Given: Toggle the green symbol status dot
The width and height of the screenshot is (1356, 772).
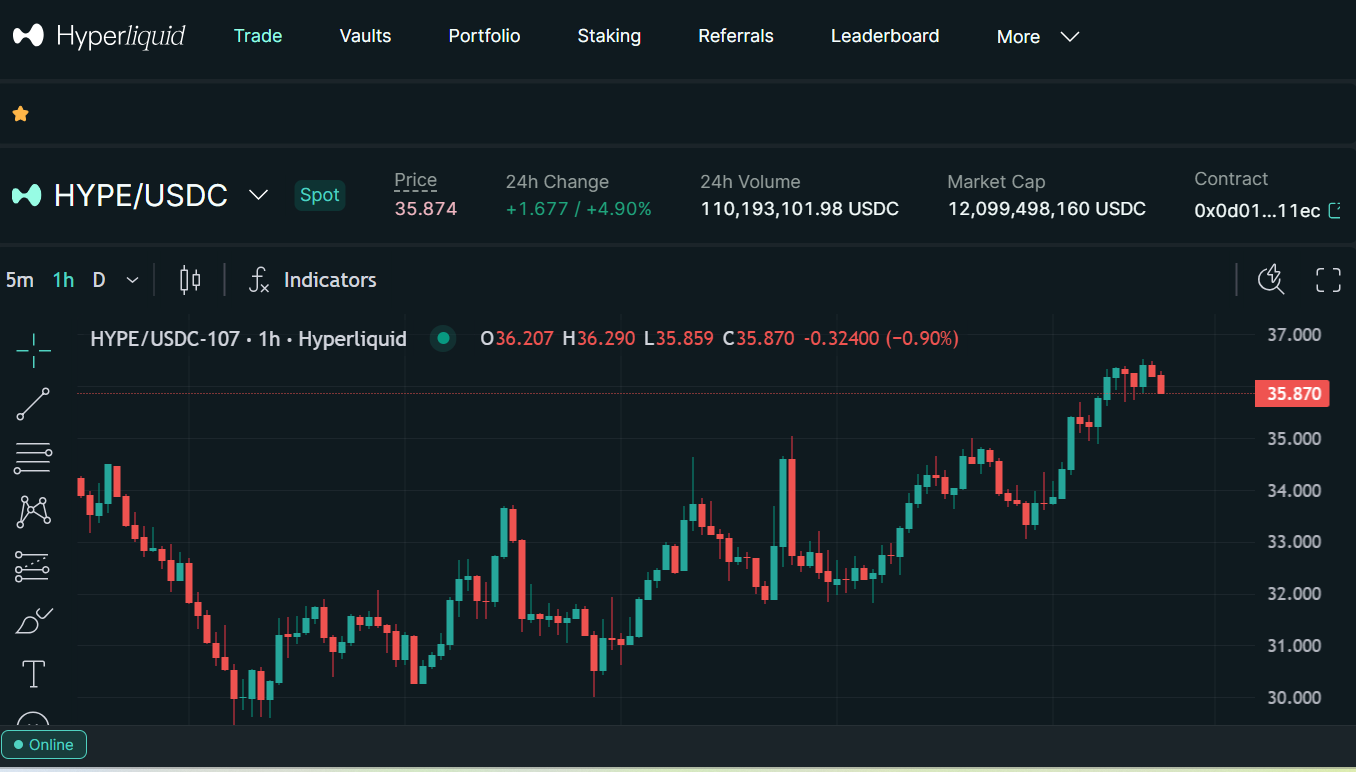Looking at the screenshot, I should (442, 339).
